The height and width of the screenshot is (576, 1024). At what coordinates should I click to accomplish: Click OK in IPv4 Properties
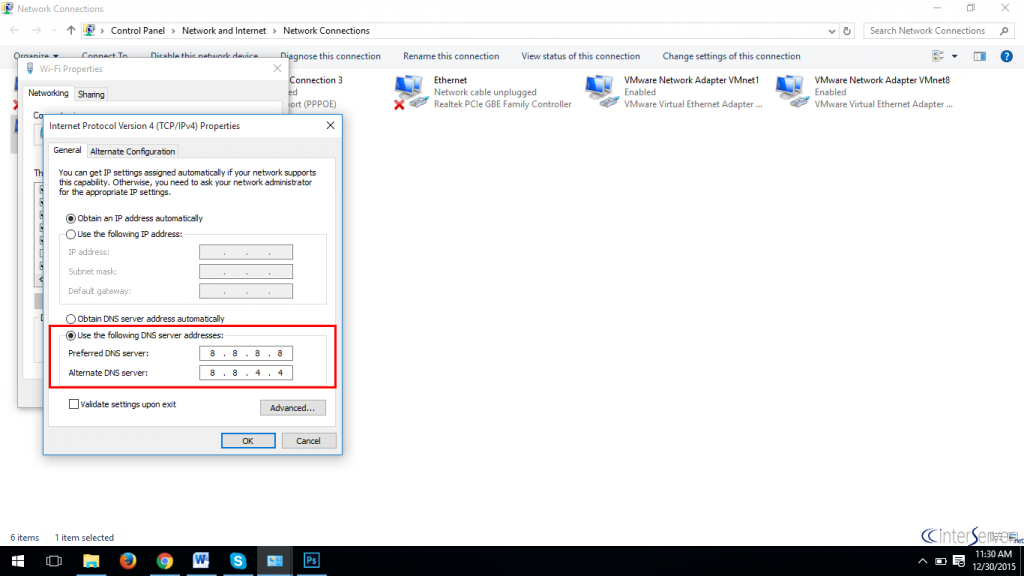point(248,441)
